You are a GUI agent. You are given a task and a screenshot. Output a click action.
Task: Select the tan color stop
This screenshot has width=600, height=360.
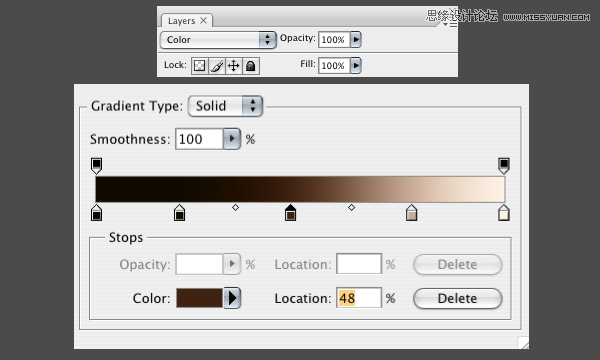[x=411, y=213]
